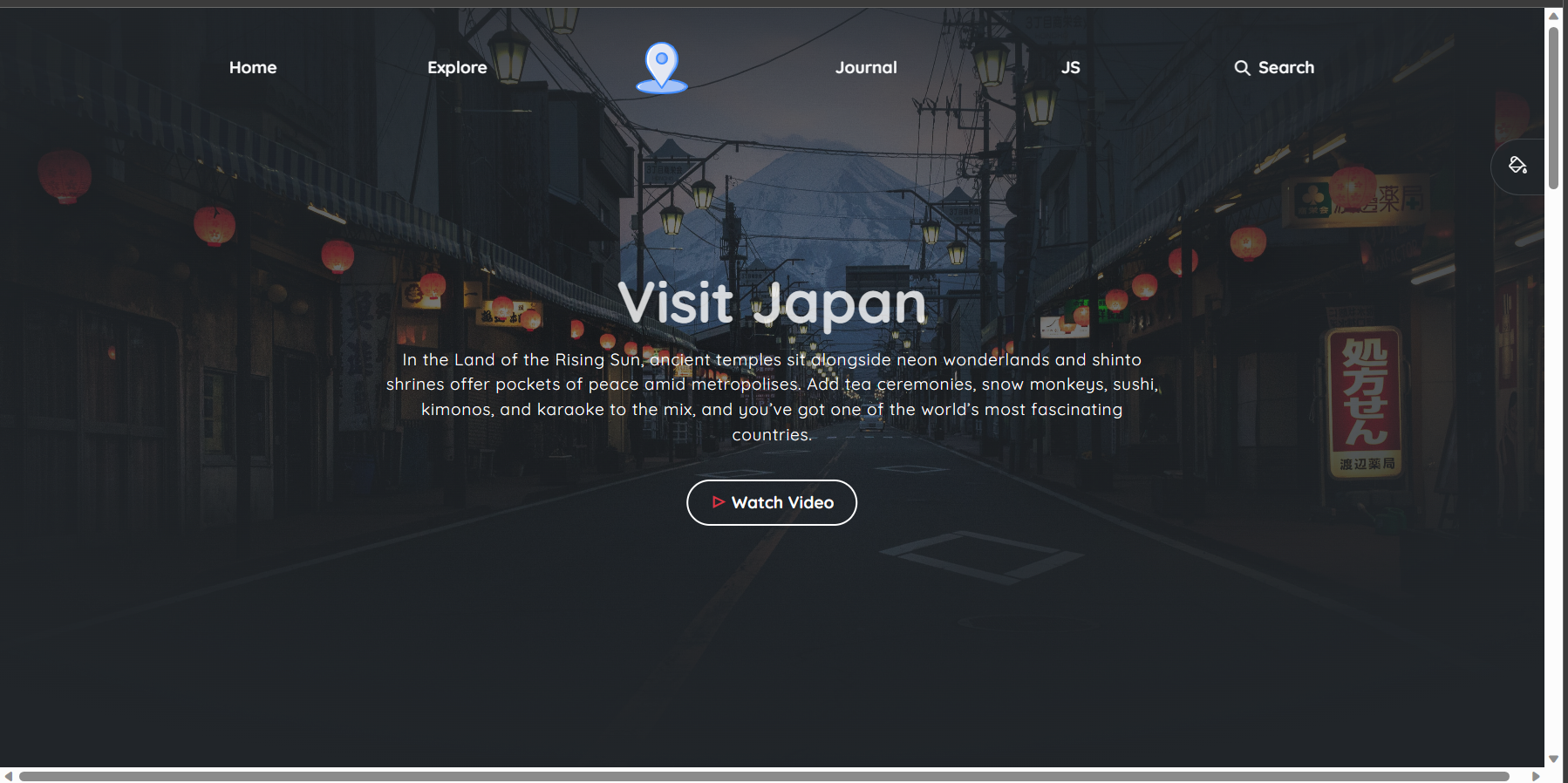Select the JS navigation link

pos(1070,68)
